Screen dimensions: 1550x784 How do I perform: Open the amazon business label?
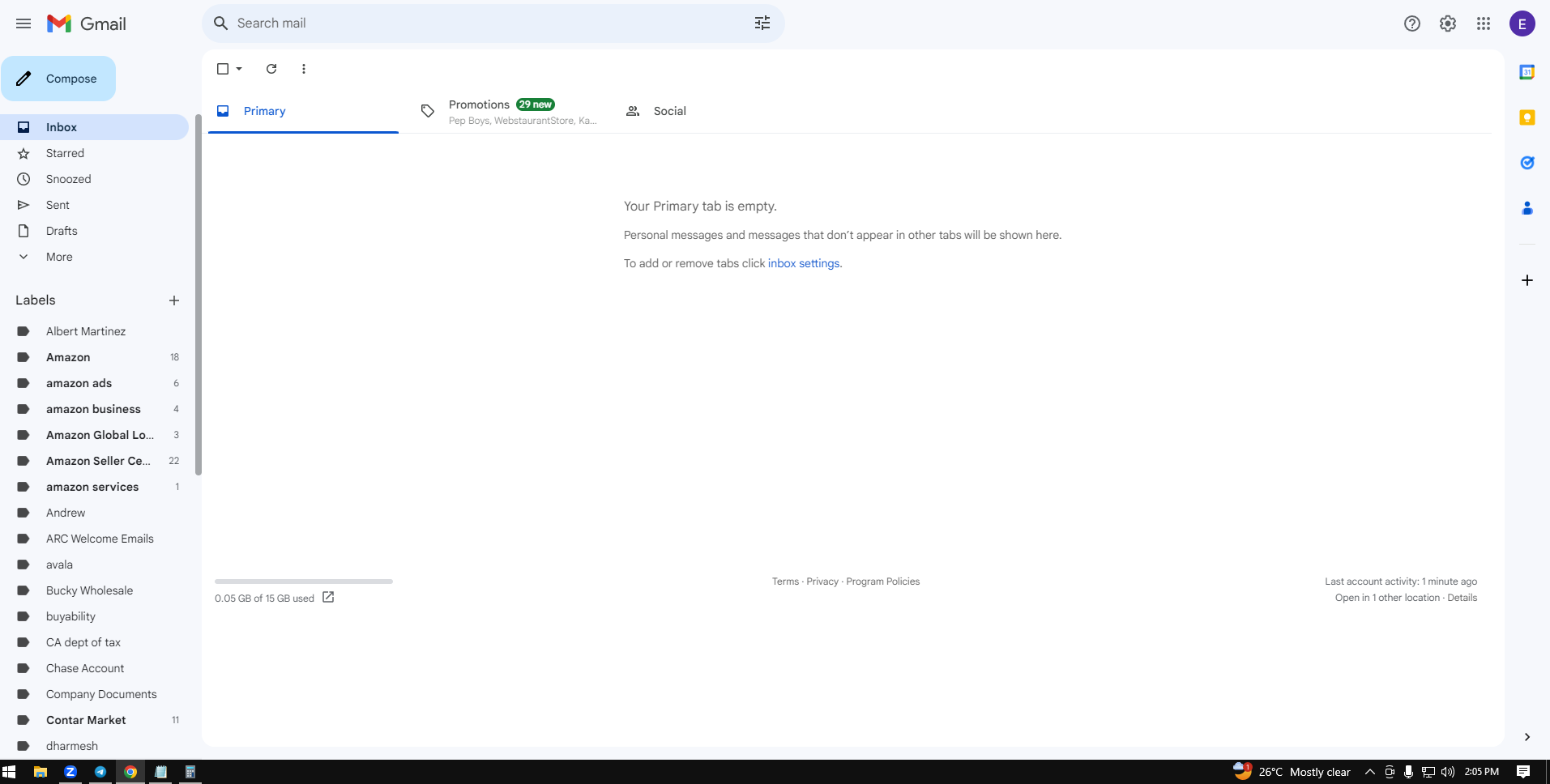94,409
